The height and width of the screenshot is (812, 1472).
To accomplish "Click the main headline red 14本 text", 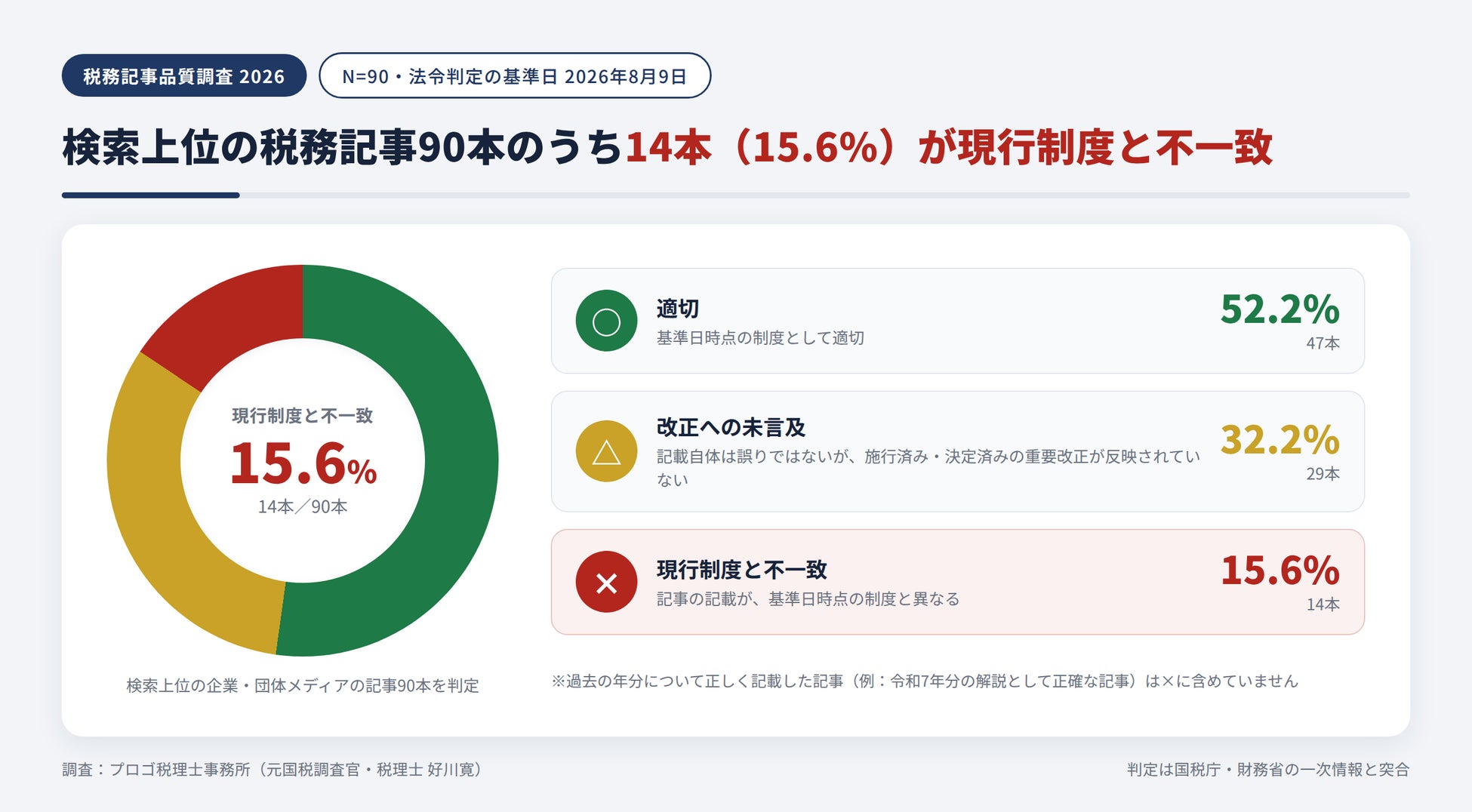I will coord(668,147).
